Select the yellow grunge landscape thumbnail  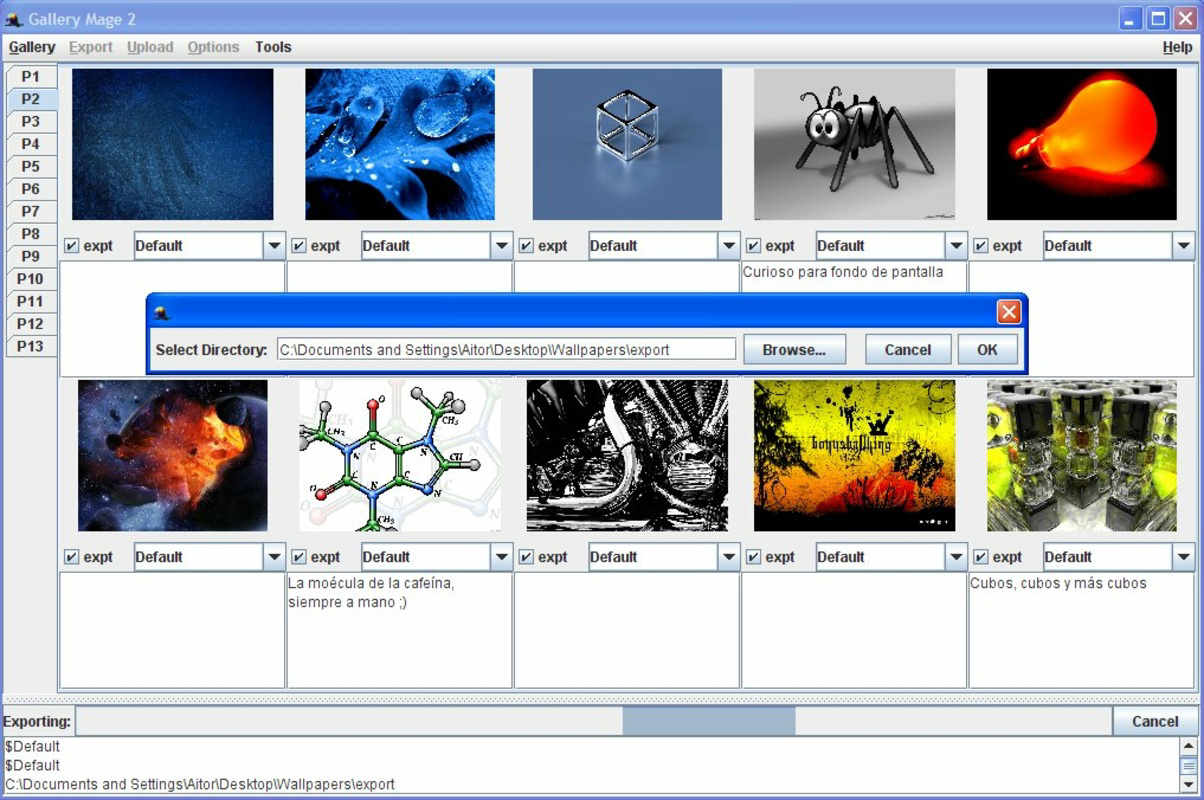(x=854, y=455)
